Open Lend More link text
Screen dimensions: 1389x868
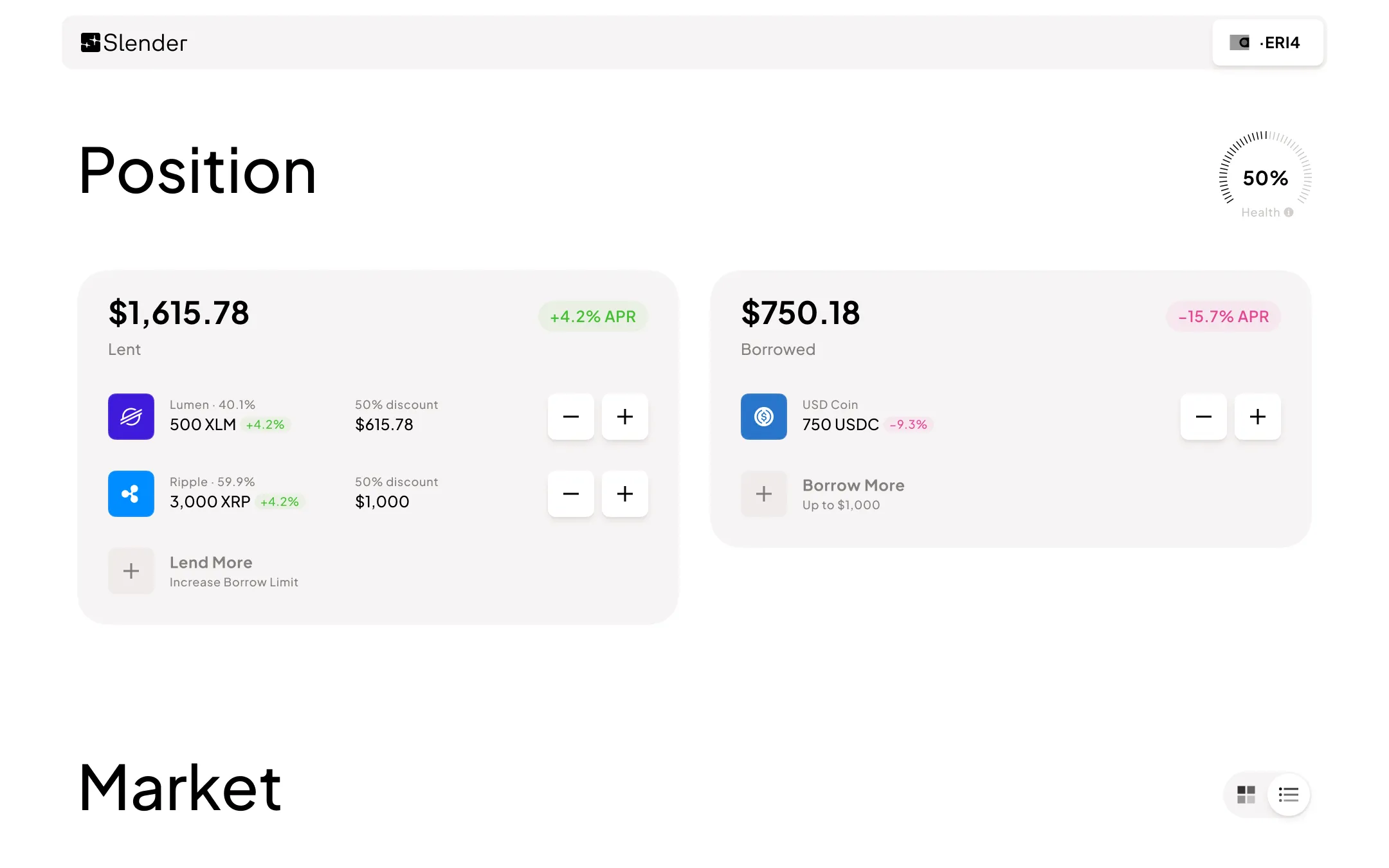pyautogui.click(x=211, y=563)
